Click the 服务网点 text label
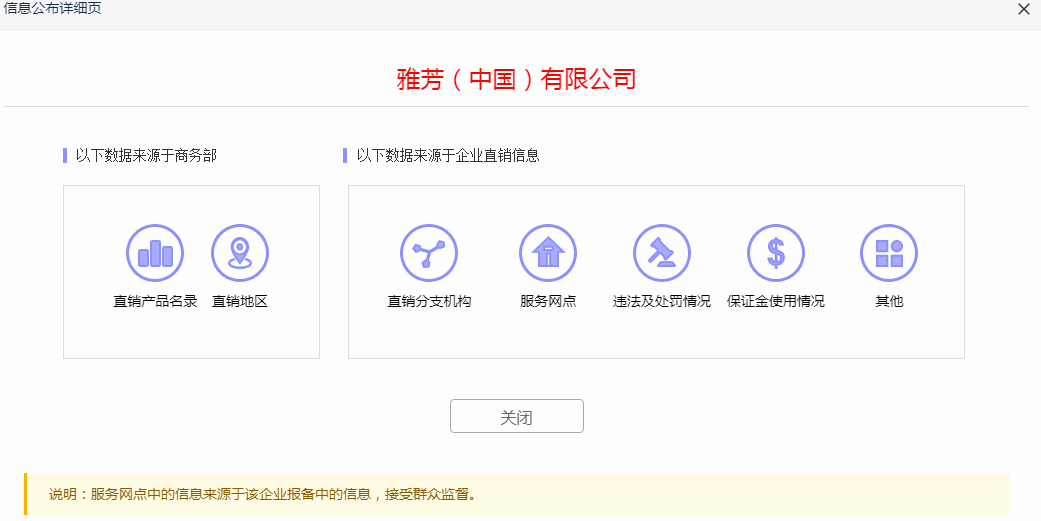Screen dimensions: 1041x521 [548, 301]
